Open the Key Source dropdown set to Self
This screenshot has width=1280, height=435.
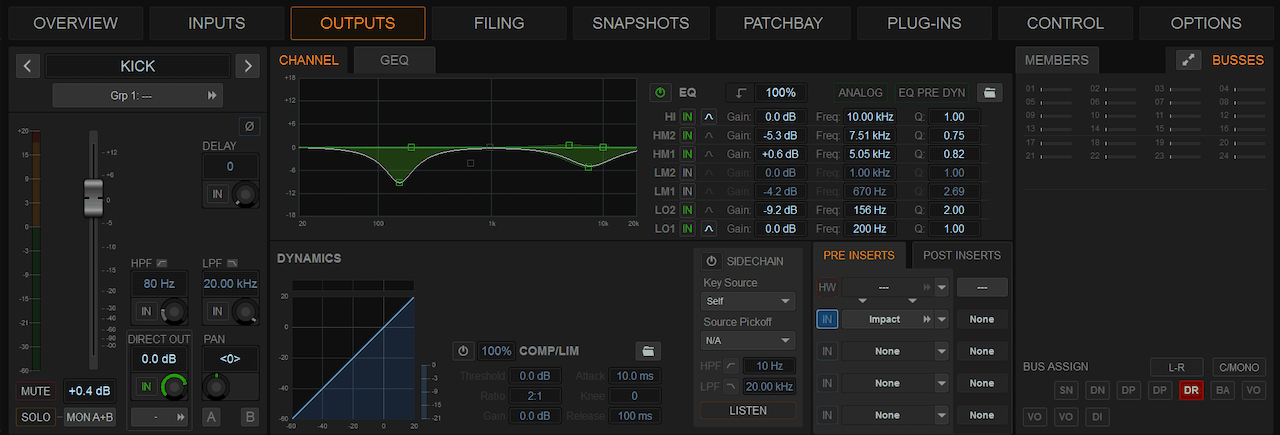click(x=748, y=301)
